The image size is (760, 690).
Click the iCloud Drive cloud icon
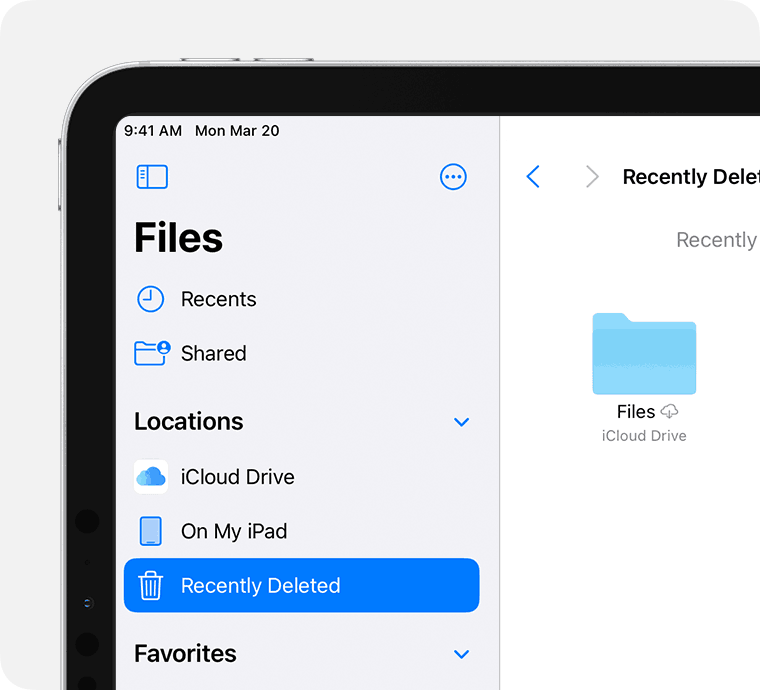[x=151, y=477]
